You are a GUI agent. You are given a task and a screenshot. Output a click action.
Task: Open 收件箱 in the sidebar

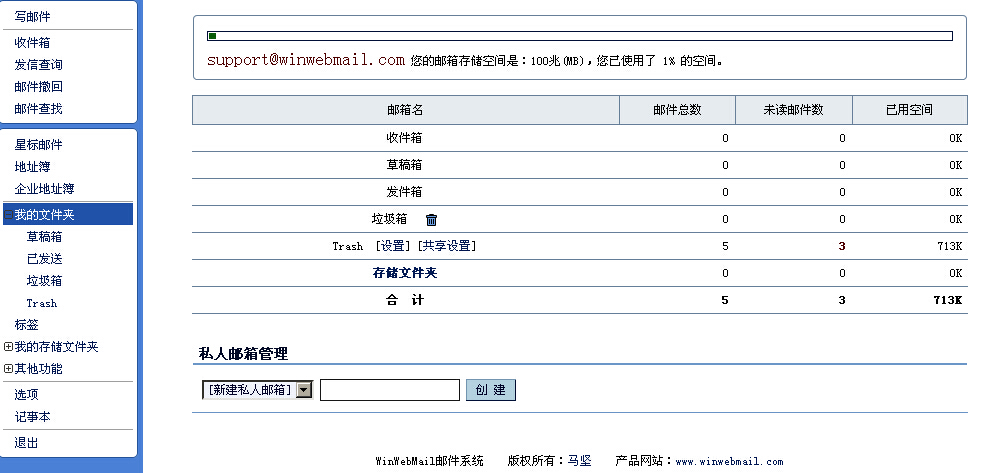32,43
